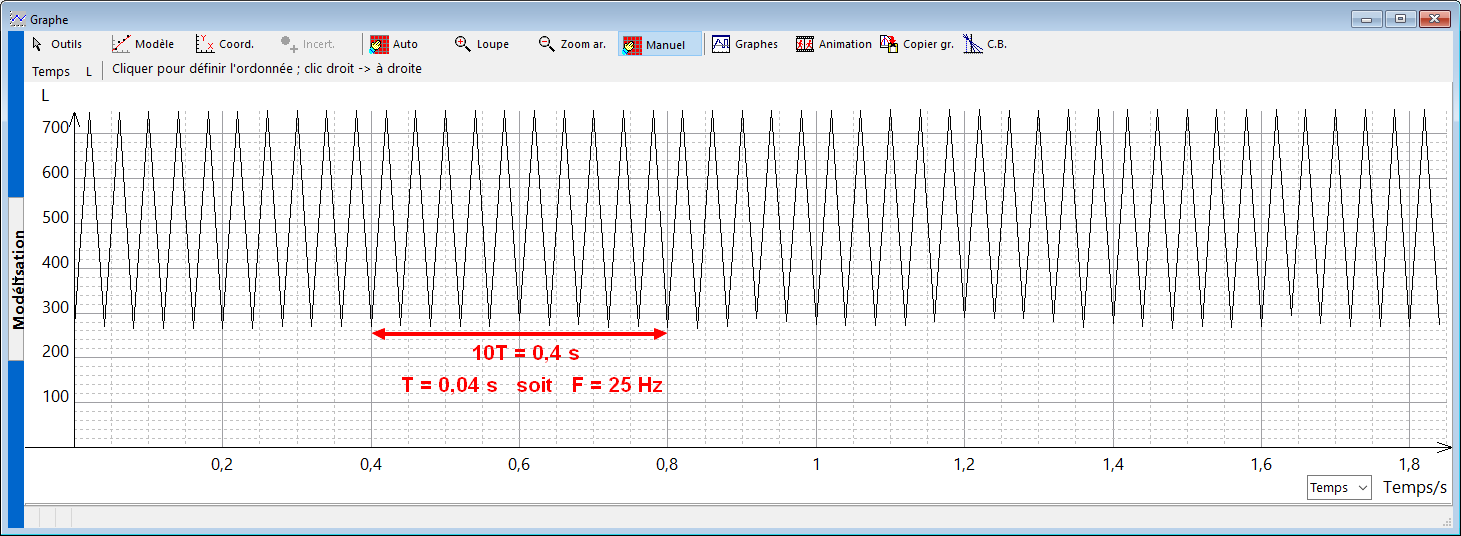
Task: Click the C.B. curve icon
Action: pyautogui.click(x=973, y=44)
